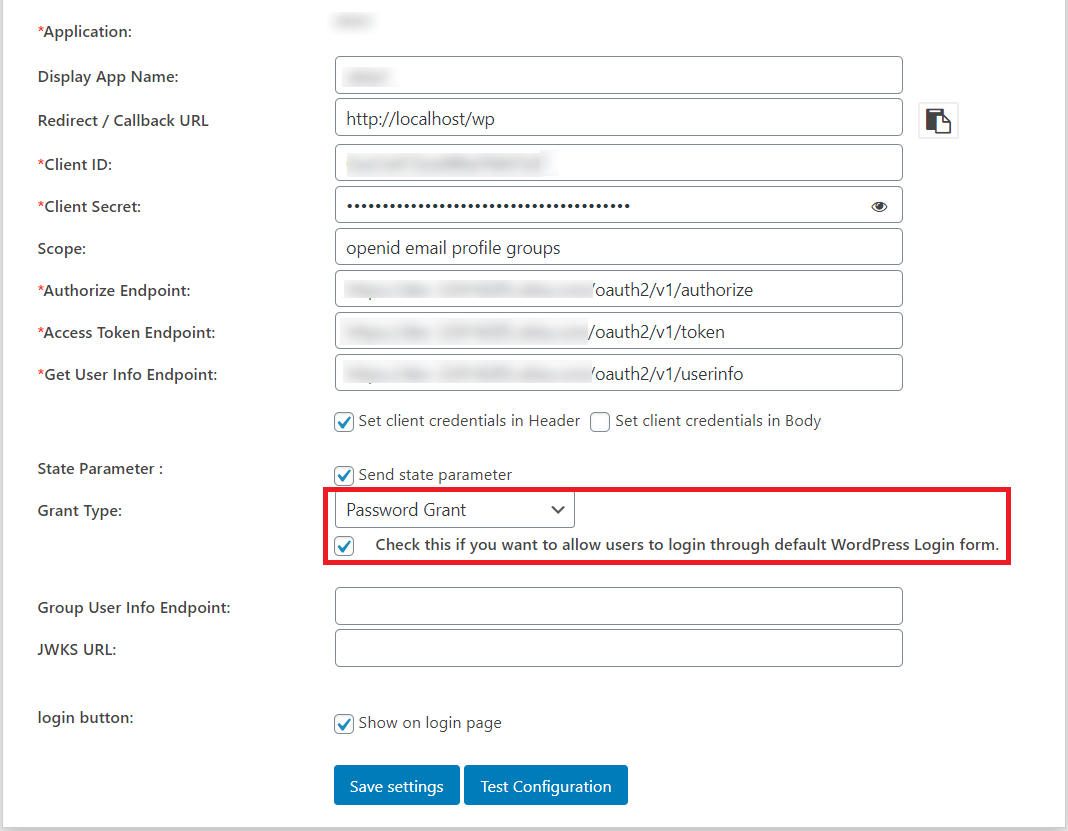Copy the Redirect / Callback URL with clipboard icon
The width and height of the screenshot is (1068, 831).
click(938, 121)
